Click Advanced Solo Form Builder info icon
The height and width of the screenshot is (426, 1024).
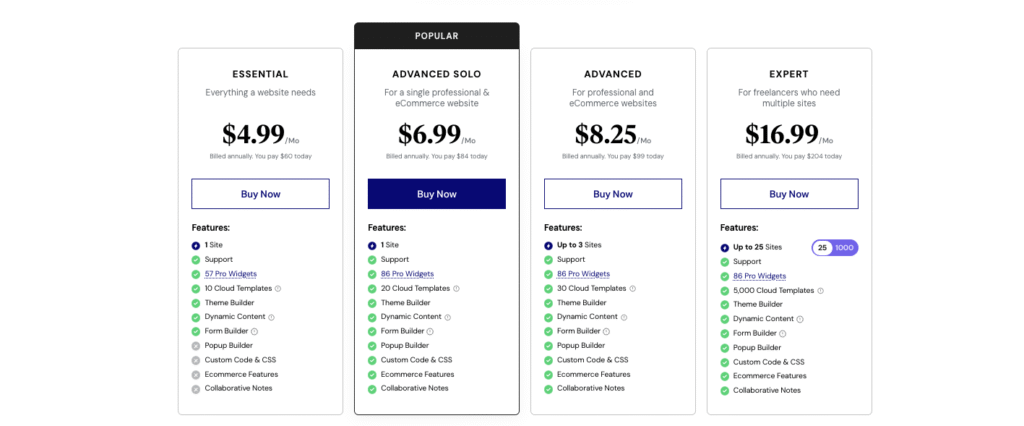pos(430,331)
